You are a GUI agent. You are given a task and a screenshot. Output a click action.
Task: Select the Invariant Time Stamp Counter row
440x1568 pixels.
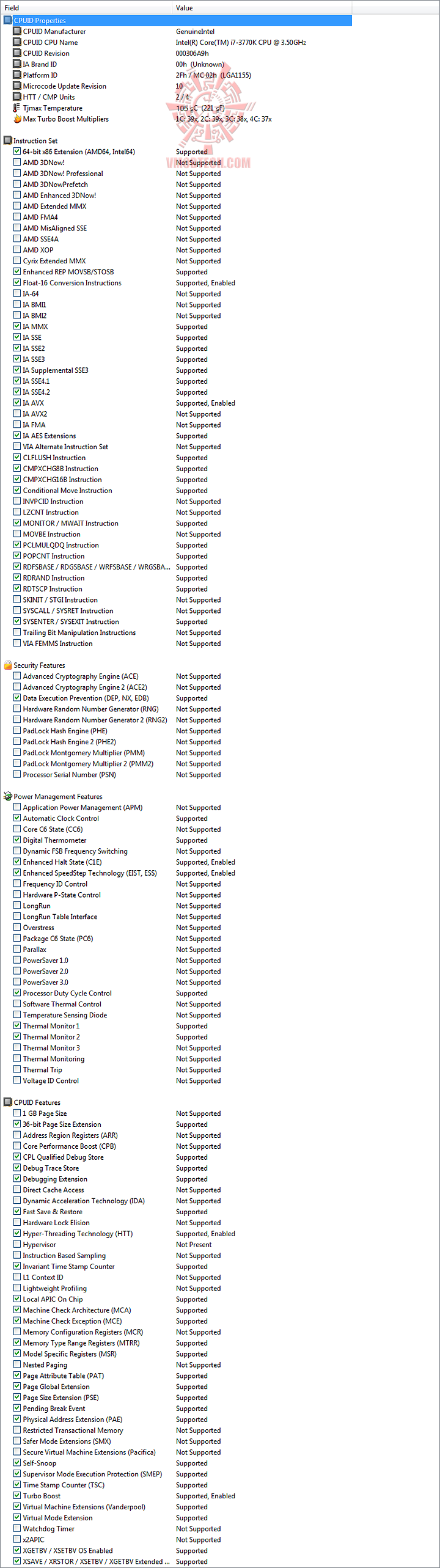[x=177, y=1267]
